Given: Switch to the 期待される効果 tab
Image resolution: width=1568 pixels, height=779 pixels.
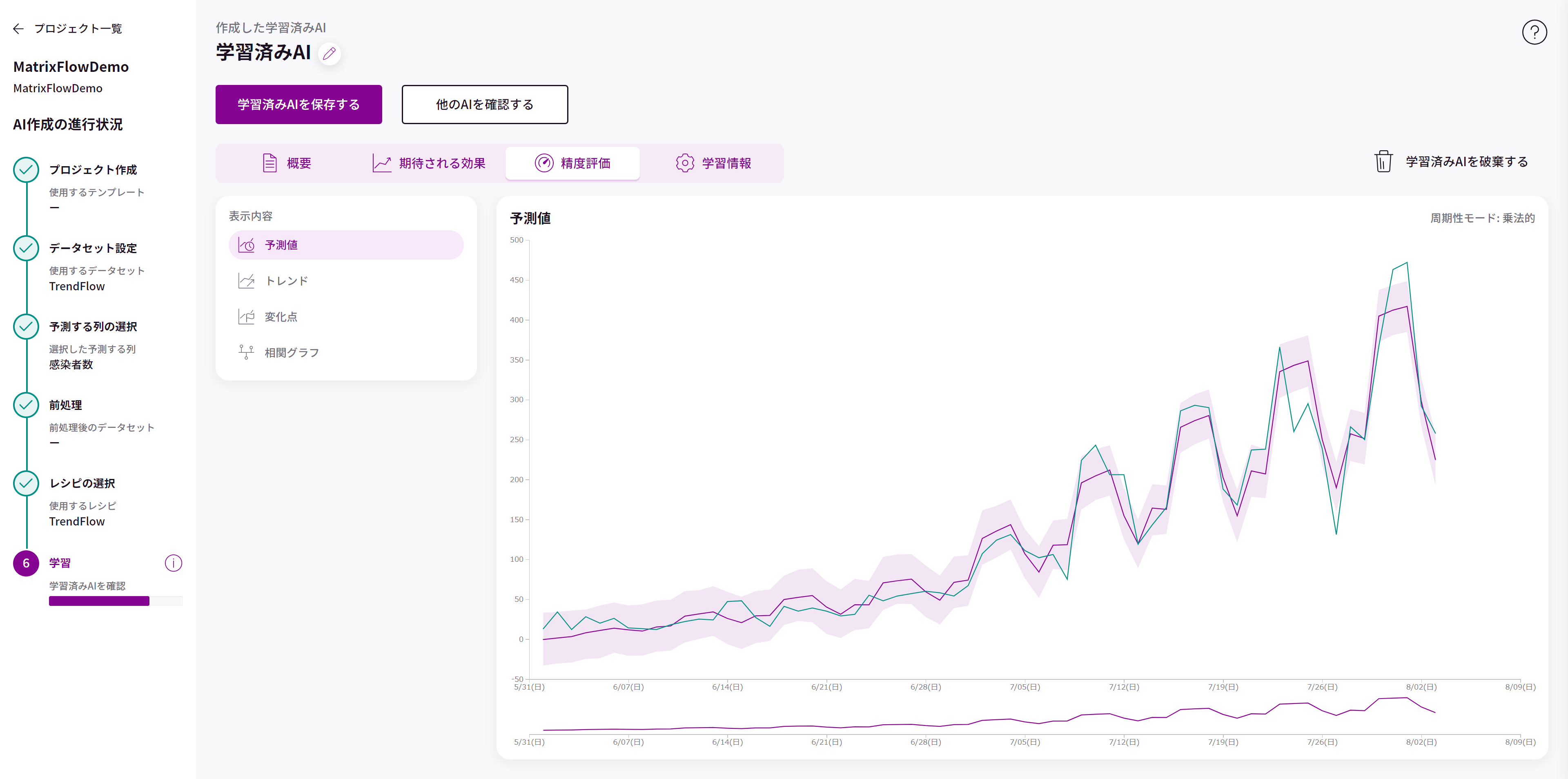Looking at the screenshot, I should pos(429,163).
